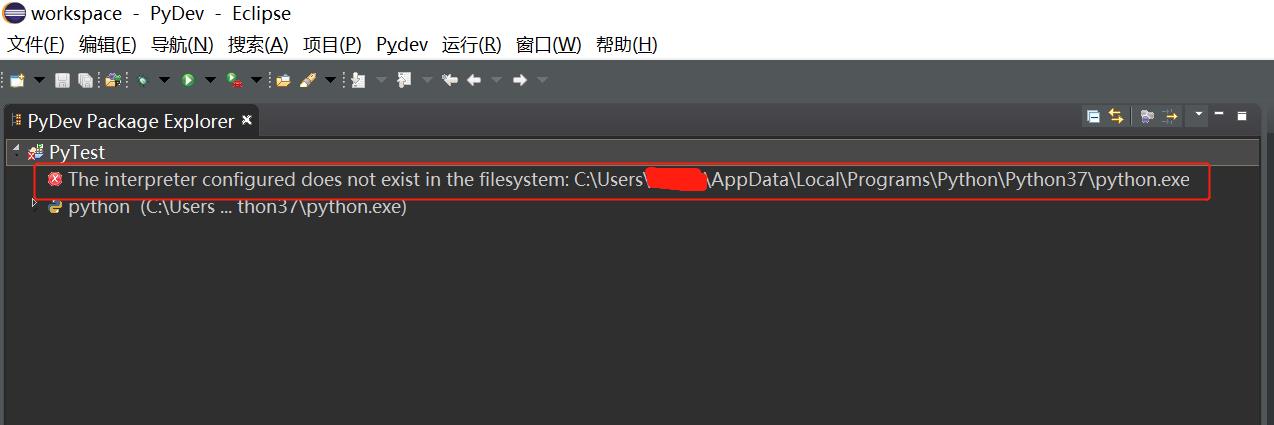Viewport: 1274px width, 425px height.
Task: Select the PyDev Package Explorer tab
Action: tap(131, 121)
